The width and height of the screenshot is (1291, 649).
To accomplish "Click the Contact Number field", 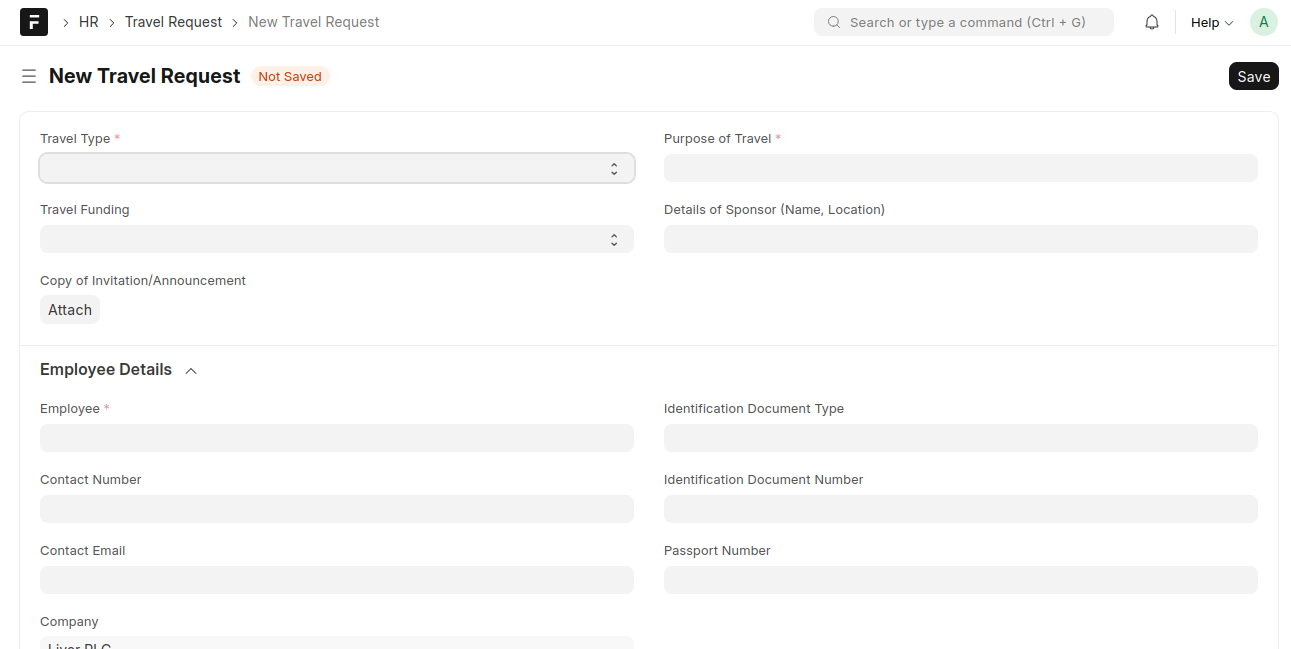I will click(337, 509).
